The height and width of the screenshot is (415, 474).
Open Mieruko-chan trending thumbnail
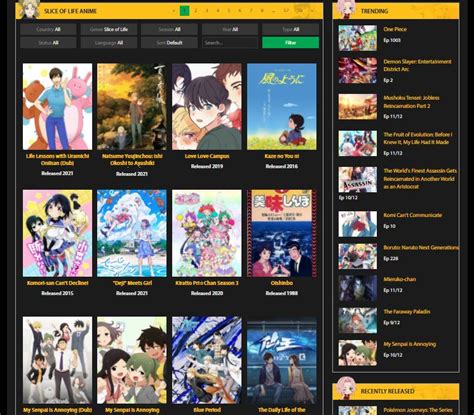pos(358,288)
